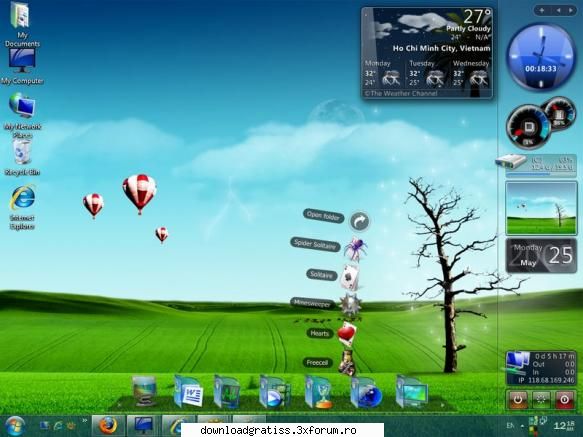Launch Spider Solitaire spider icon
This screenshot has width=583, height=437.
(x=355, y=248)
